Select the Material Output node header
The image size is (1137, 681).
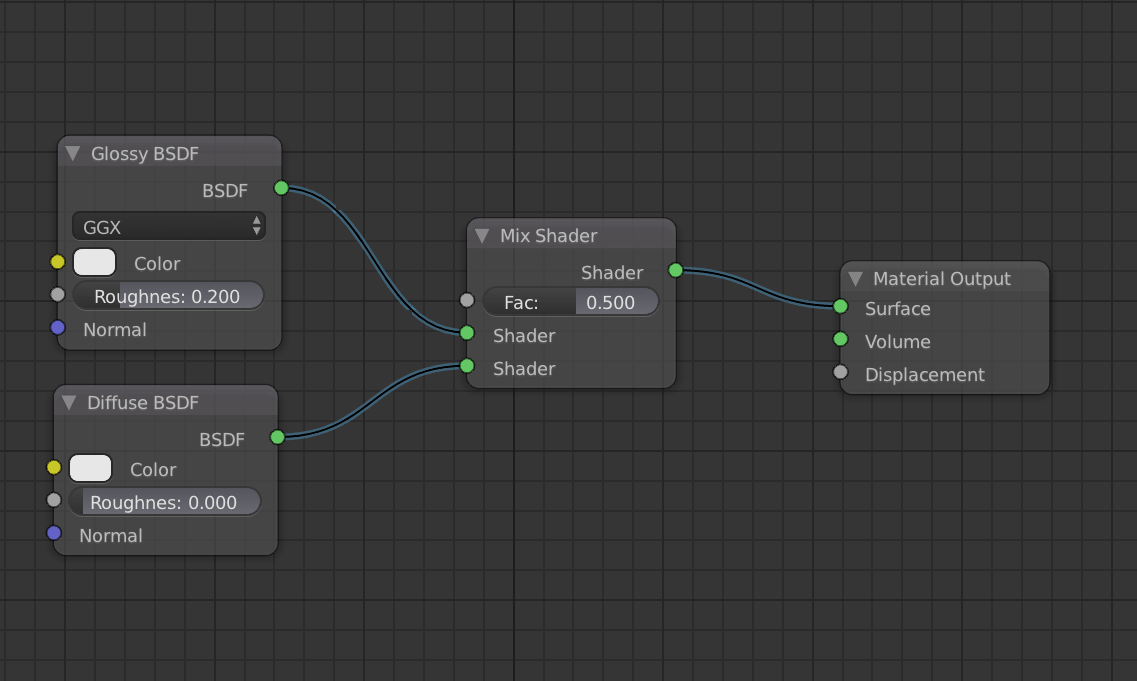[940, 278]
